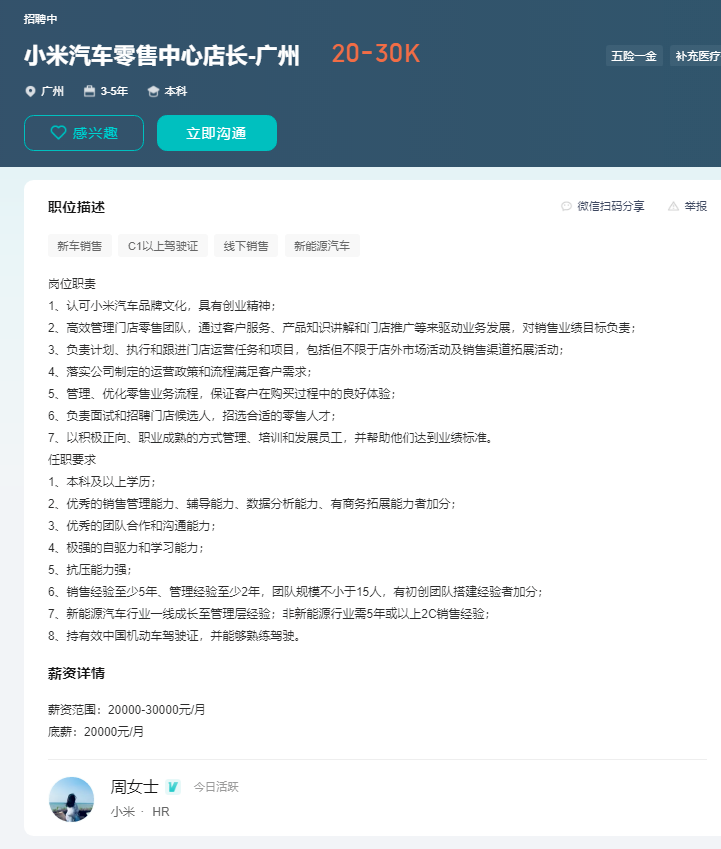Click the line about 持有效中国机动车驾驶证
The width and height of the screenshot is (721, 849).
[x=174, y=636]
